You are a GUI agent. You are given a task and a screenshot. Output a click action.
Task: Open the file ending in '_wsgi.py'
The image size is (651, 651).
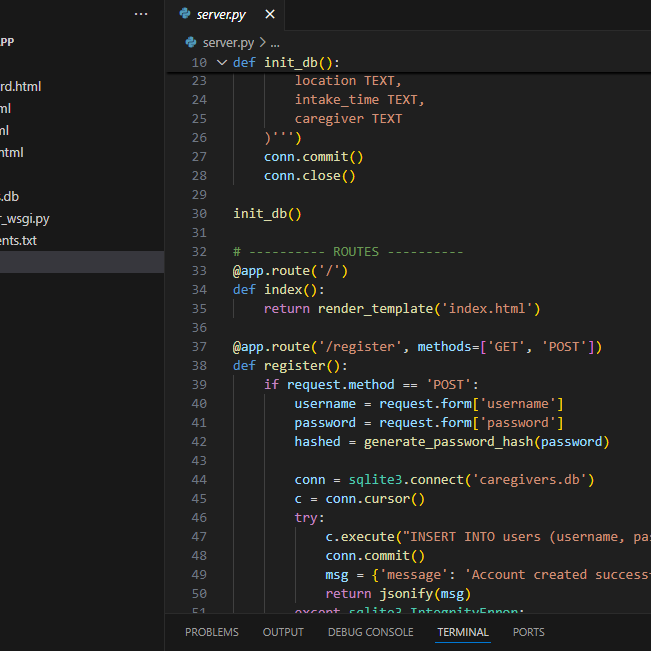click(x=25, y=219)
